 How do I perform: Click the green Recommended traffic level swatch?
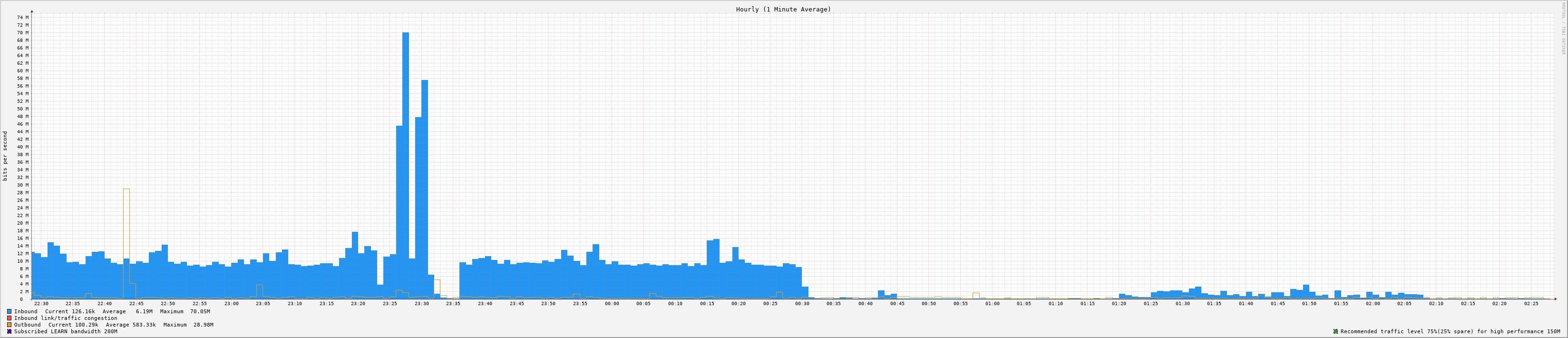click(x=1335, y=331)
